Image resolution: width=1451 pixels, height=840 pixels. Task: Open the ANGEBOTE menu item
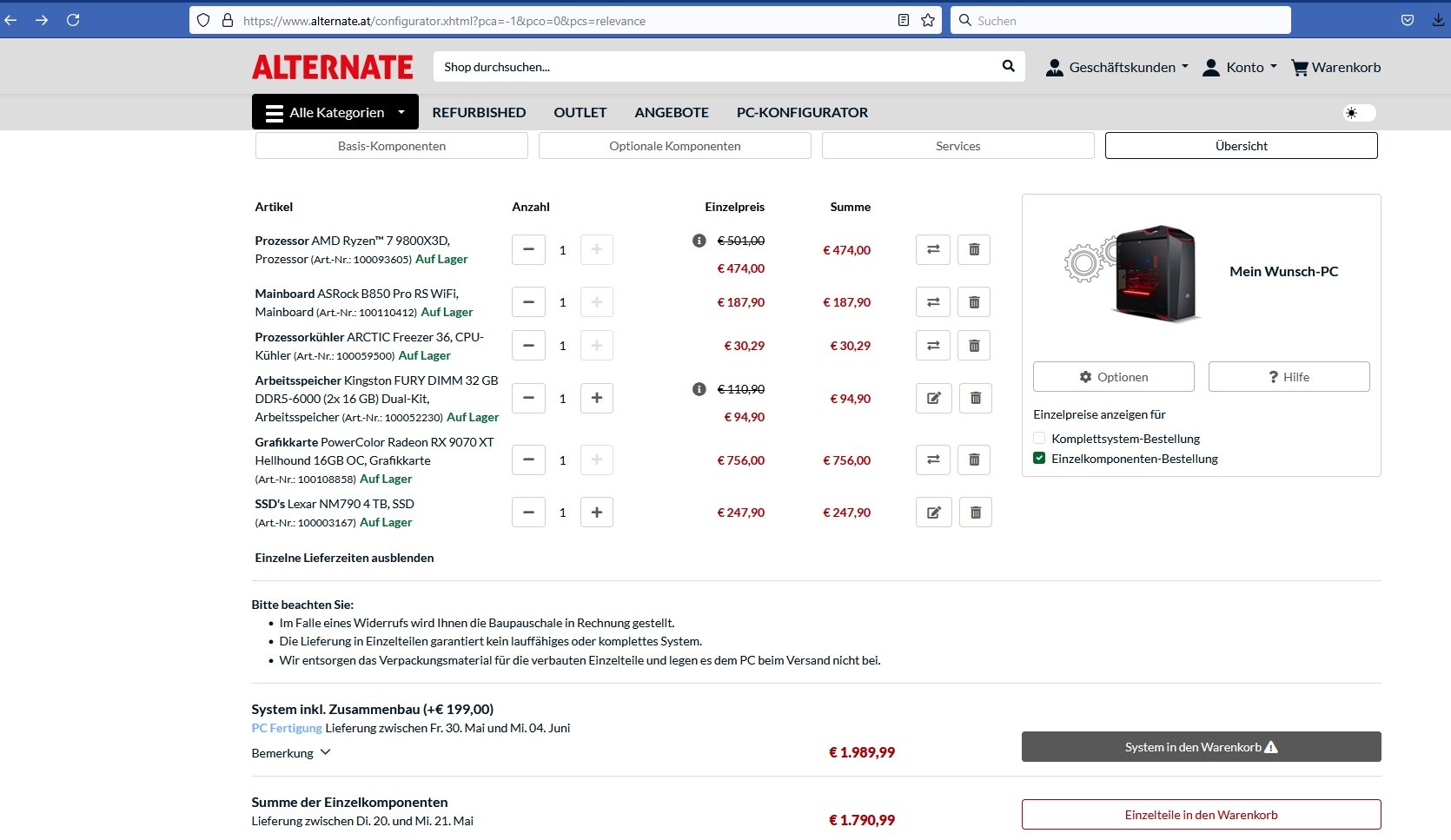click(672, 112)
